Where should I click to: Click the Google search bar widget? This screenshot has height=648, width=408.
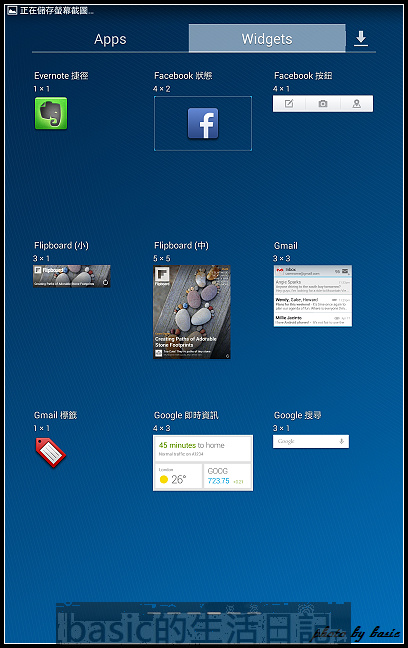[x=311, y=441]
